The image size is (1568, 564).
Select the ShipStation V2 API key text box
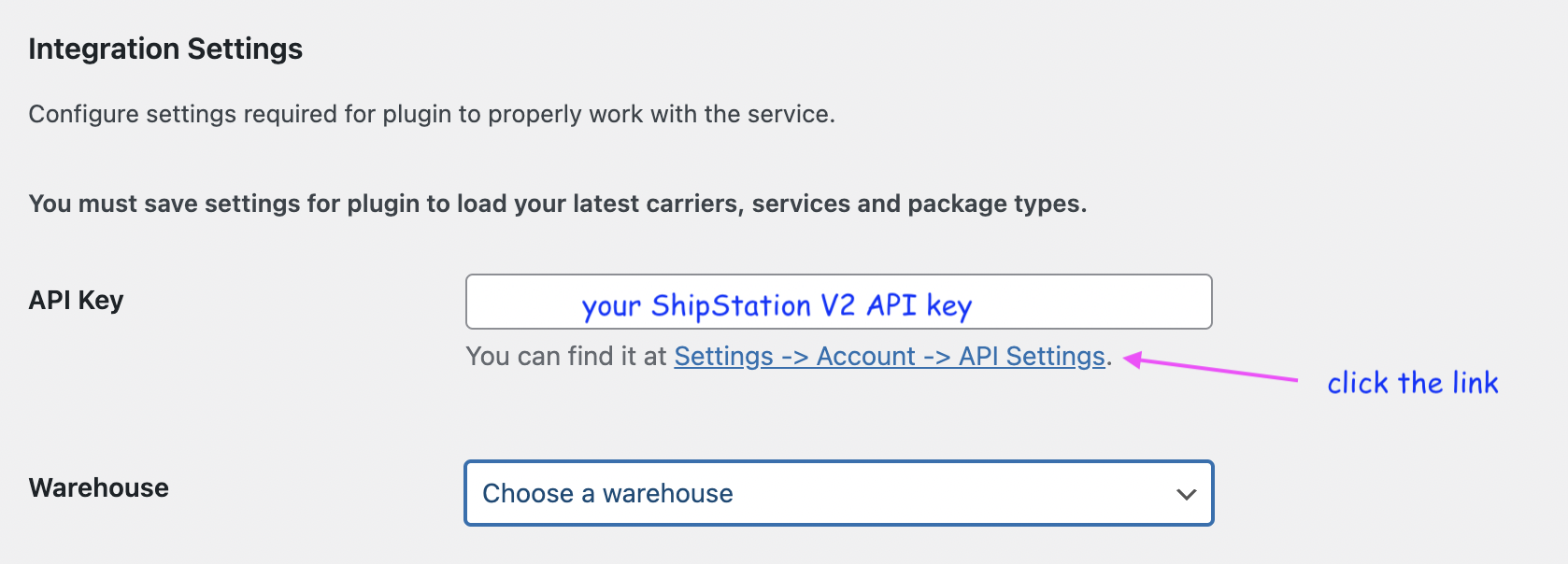[x=838, y=302]
